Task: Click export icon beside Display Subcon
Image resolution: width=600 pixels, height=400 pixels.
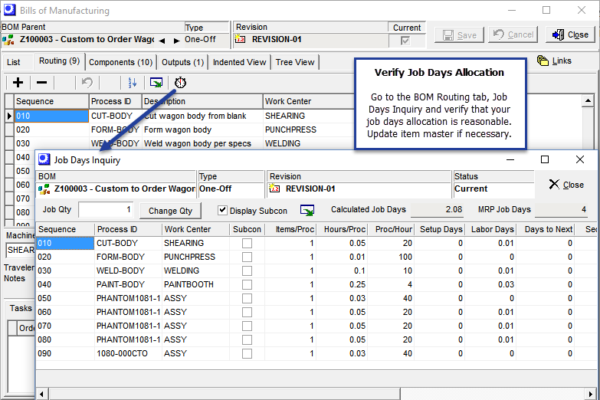Action: (x=307, y=210)
